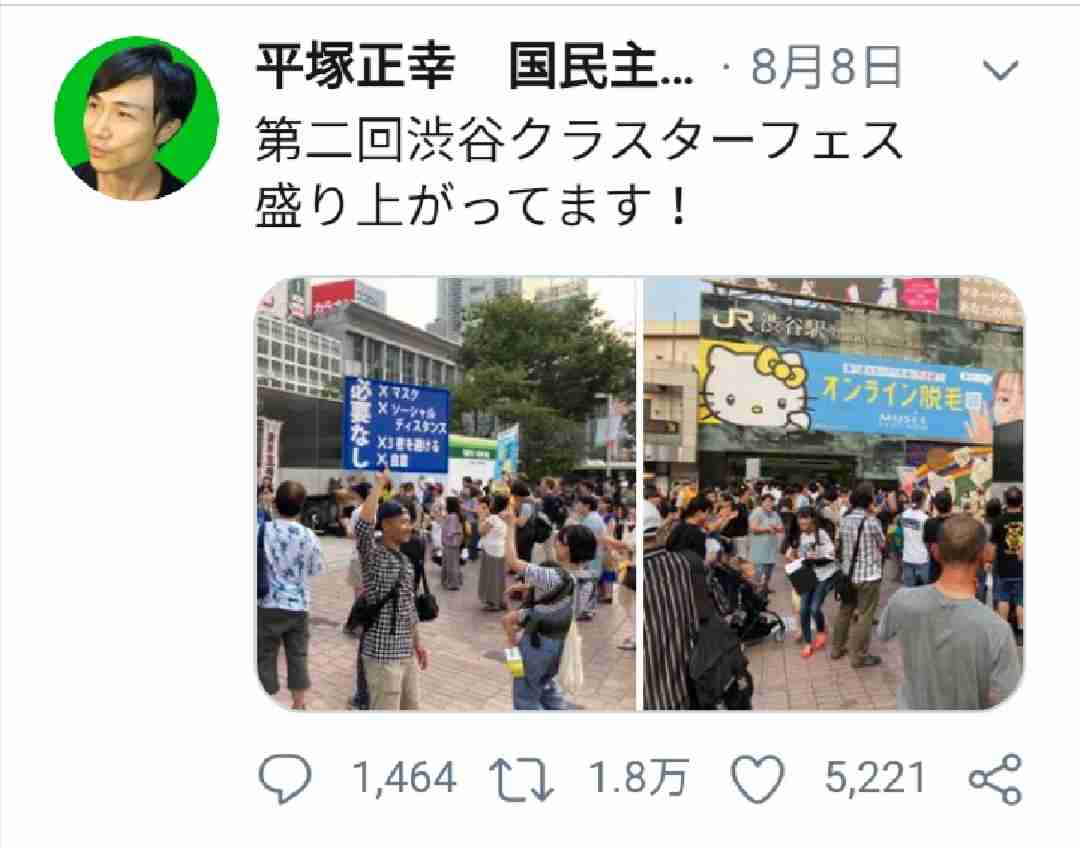Open the author name 平塚正幸 profile

point(355,67)
